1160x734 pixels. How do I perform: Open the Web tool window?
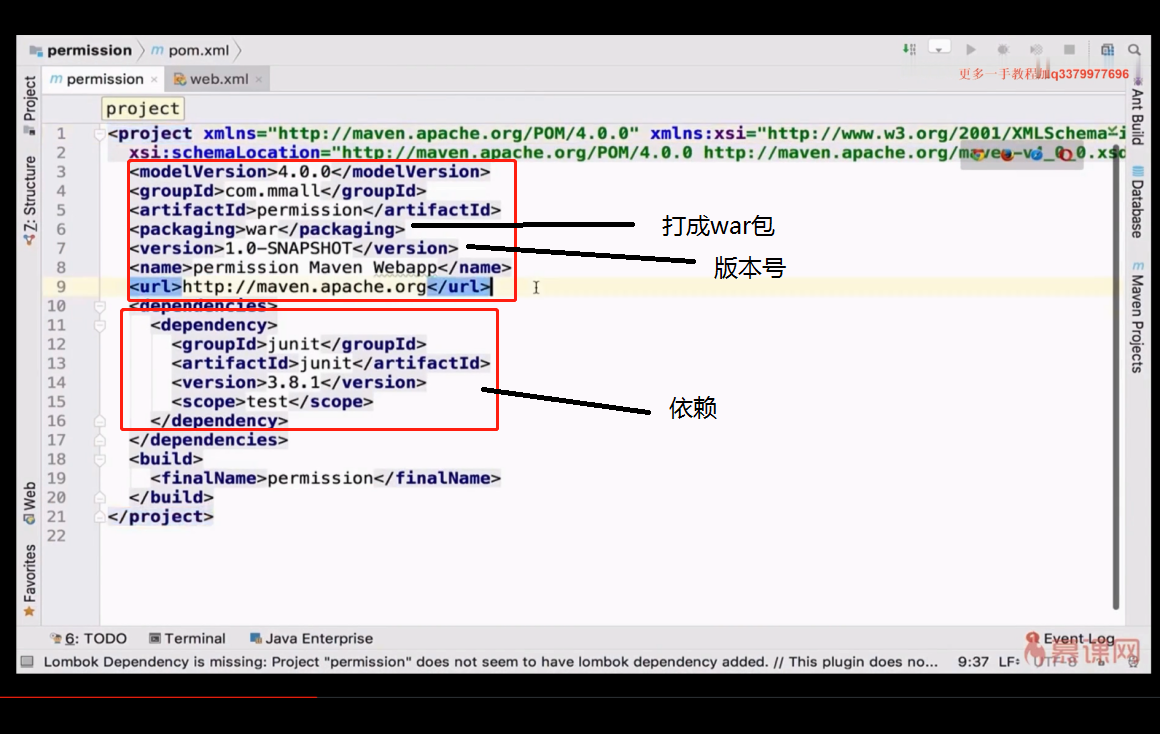[30, 502]
